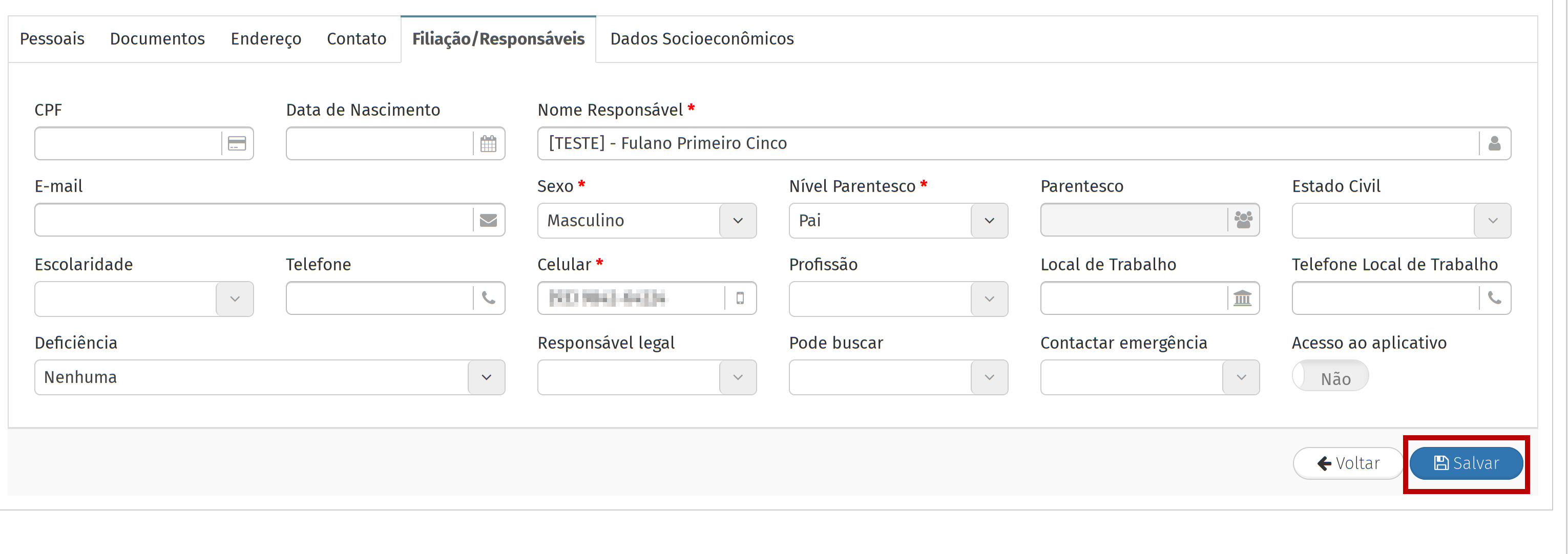This screenshot has height=554, width=1568.
Task: Click phone icon in Telefone Local de Trabalho
Action: (1494, 298)
